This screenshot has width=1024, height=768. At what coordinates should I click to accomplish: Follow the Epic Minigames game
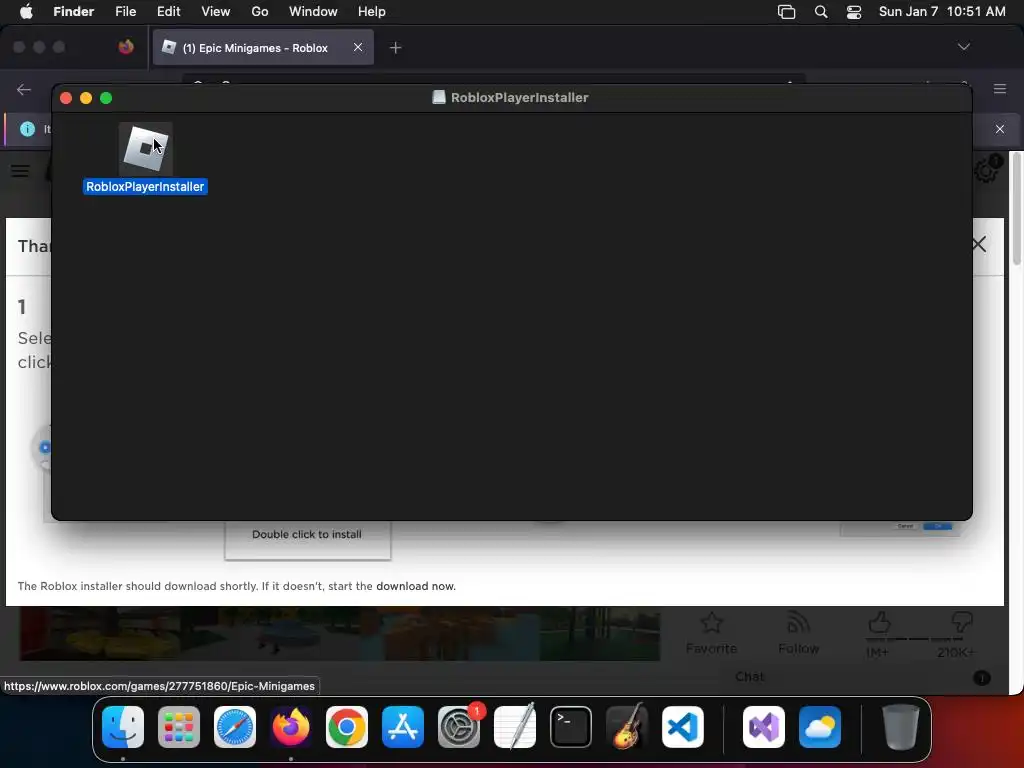pos(798,633)
